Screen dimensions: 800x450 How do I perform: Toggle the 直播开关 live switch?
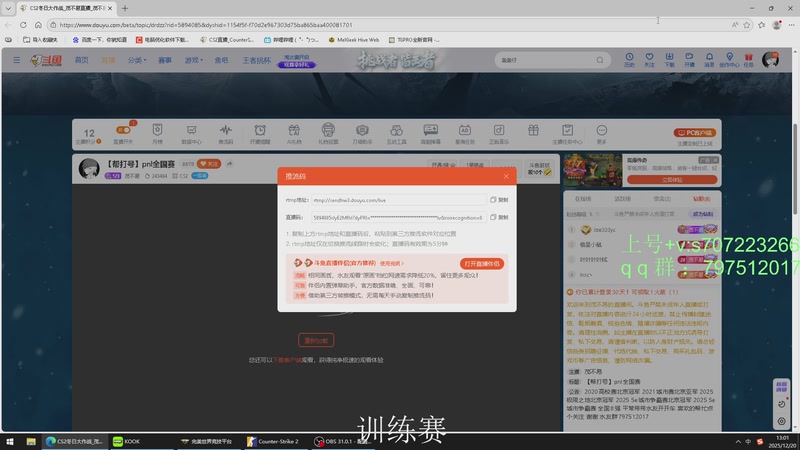tap(123, 134)
